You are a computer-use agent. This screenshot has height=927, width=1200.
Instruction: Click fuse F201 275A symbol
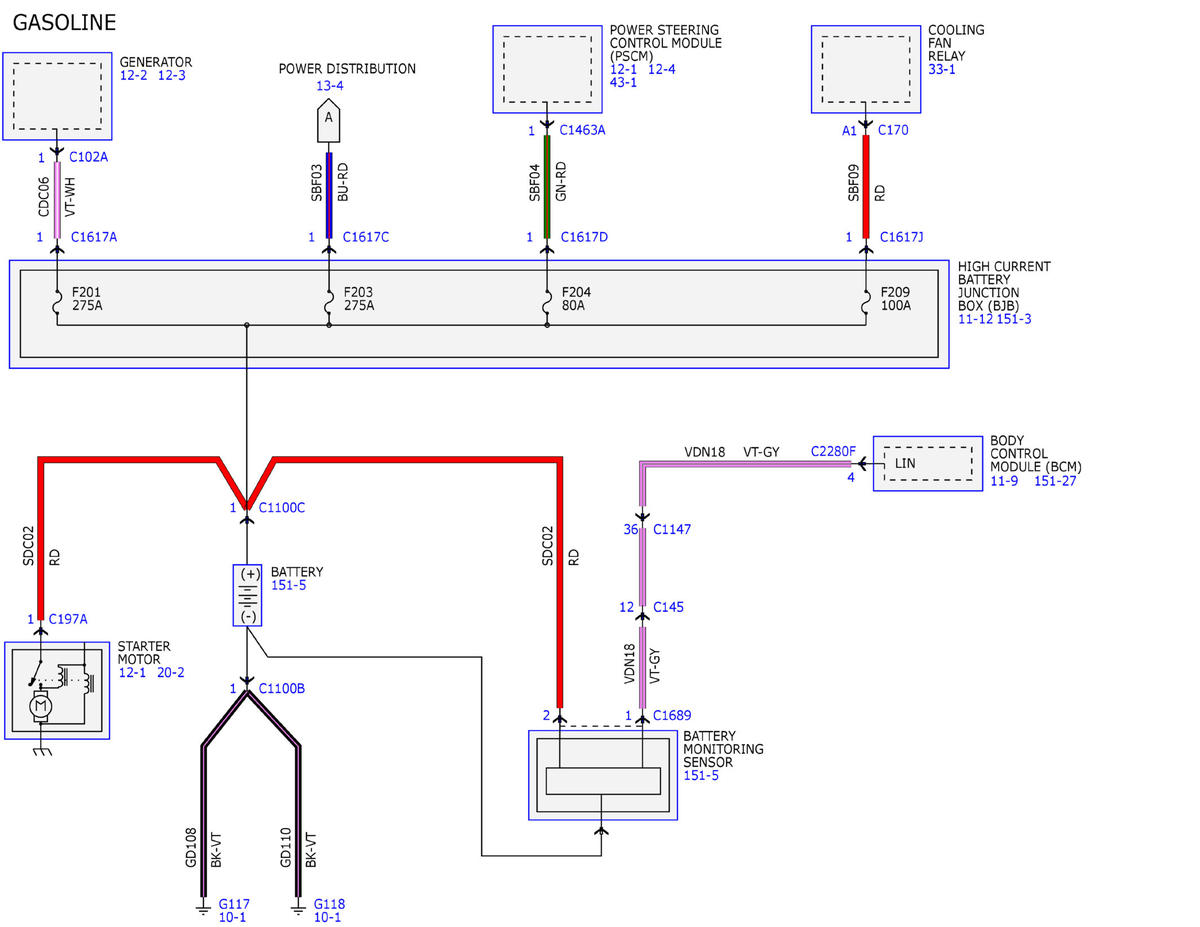tap(57, 301)
